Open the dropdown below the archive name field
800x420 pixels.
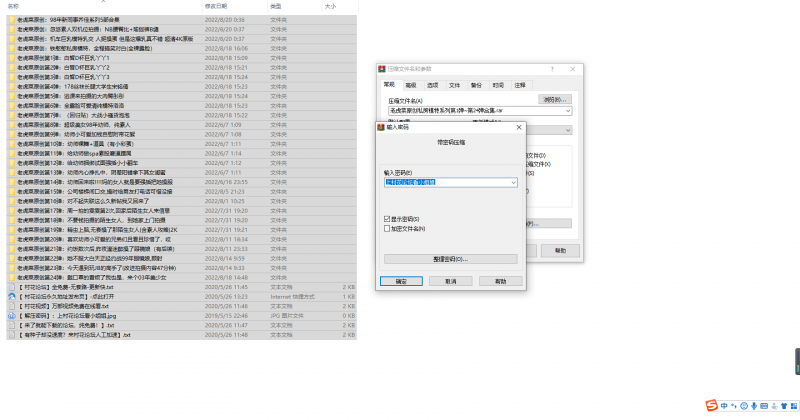568,130
